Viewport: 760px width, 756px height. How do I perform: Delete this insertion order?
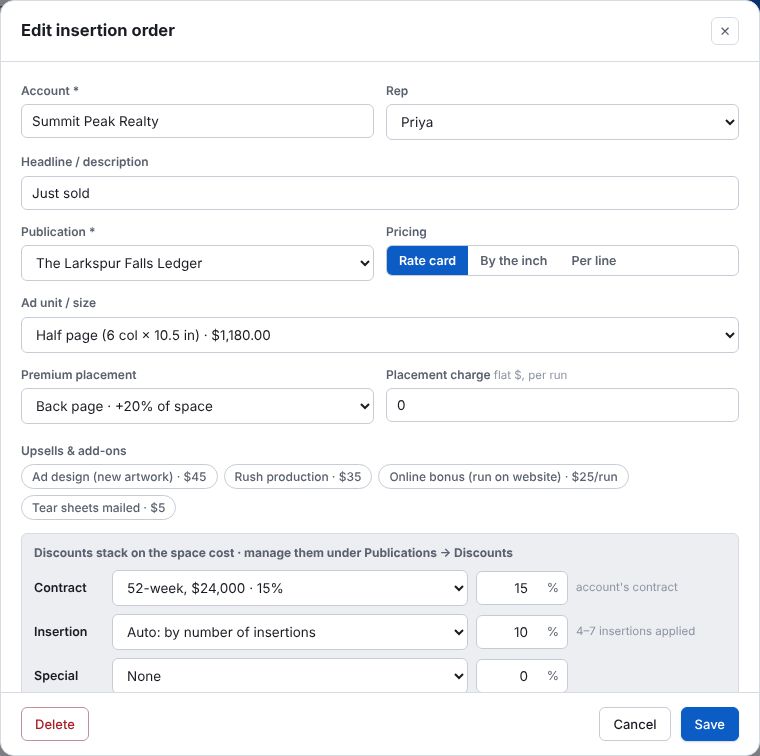pyautogui.click(x=55, y=724)
